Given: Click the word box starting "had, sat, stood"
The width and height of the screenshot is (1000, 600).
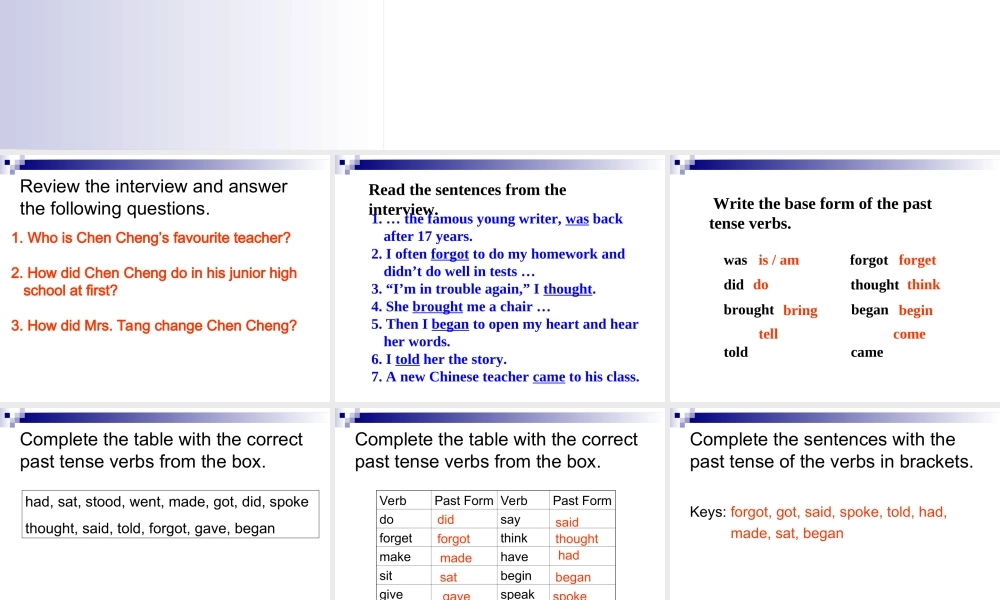Looking at the screenshot, I should [171, 514].
